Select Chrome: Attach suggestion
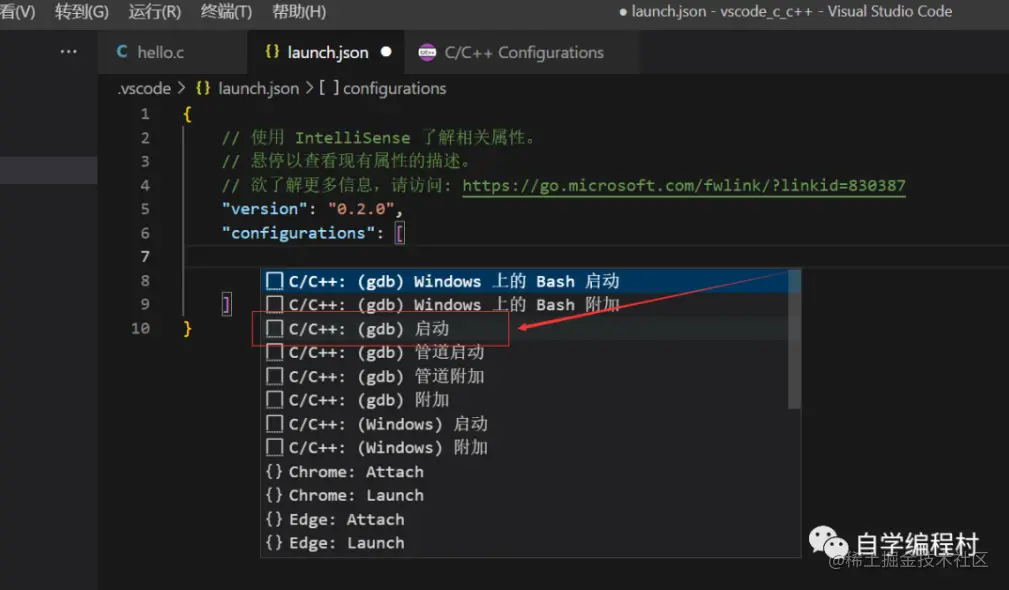The width and height of the screenshot is (1009, 590). [x=524, y=472]
